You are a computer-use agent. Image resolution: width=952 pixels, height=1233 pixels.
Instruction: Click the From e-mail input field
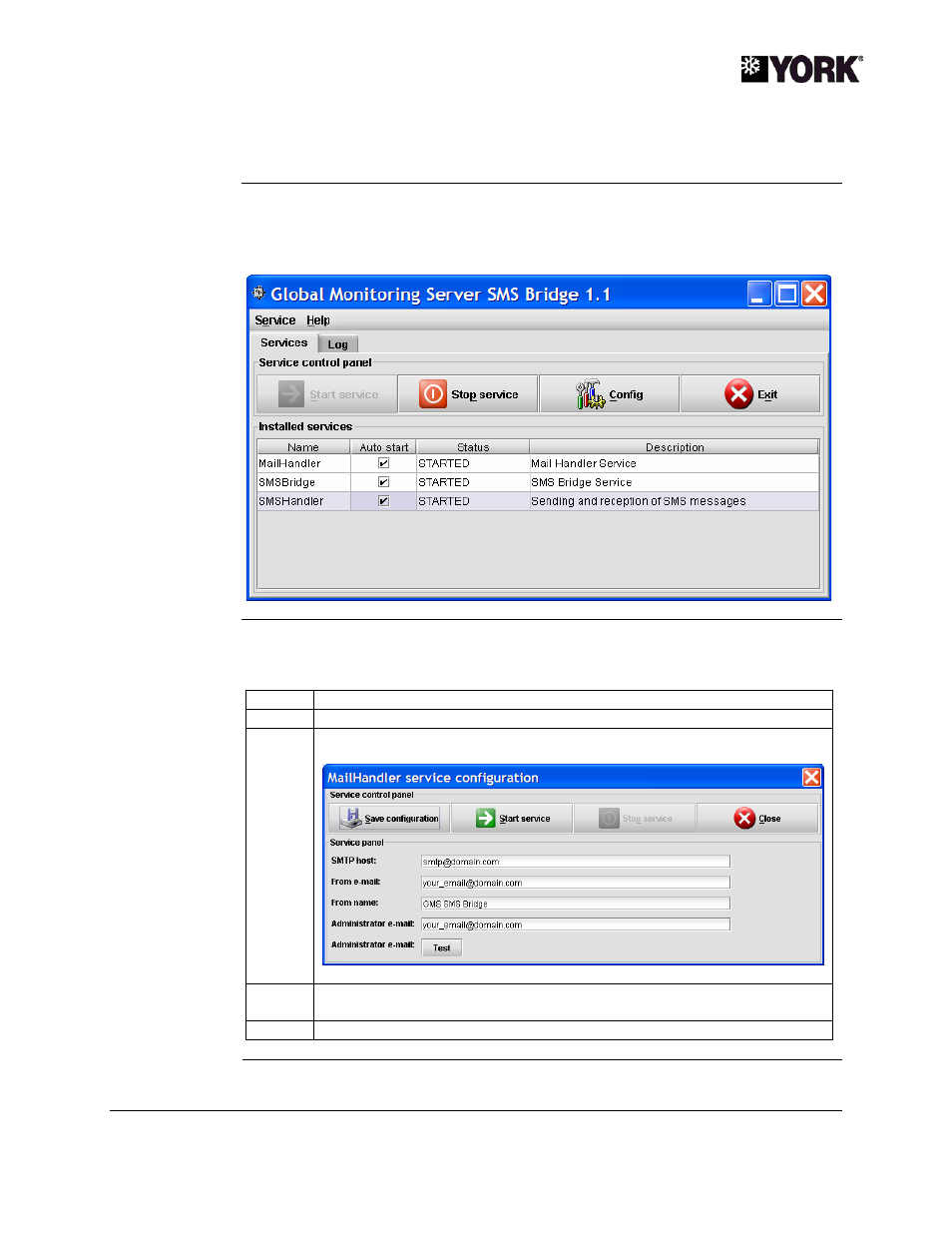coord(576,883)
